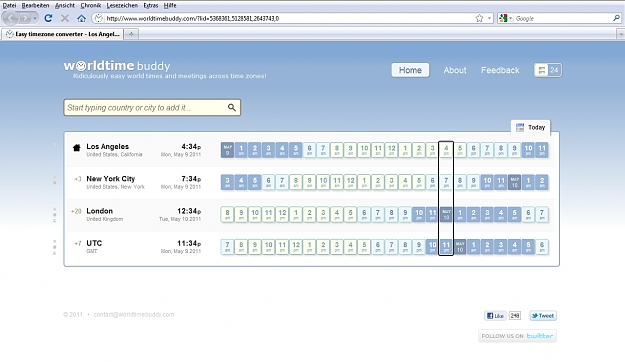Open the Ansicht menu

click(x=65, y=5)
